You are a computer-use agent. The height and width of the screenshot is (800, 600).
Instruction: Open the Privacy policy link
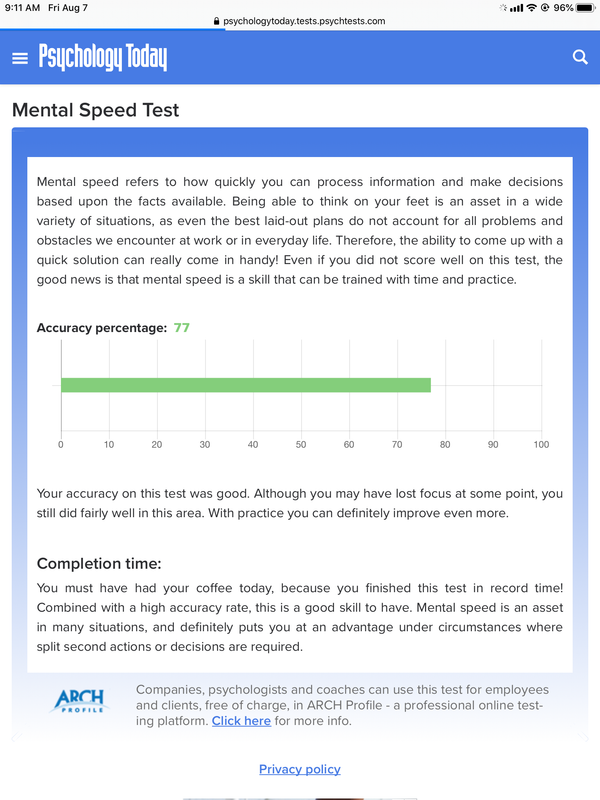point(299,769)
